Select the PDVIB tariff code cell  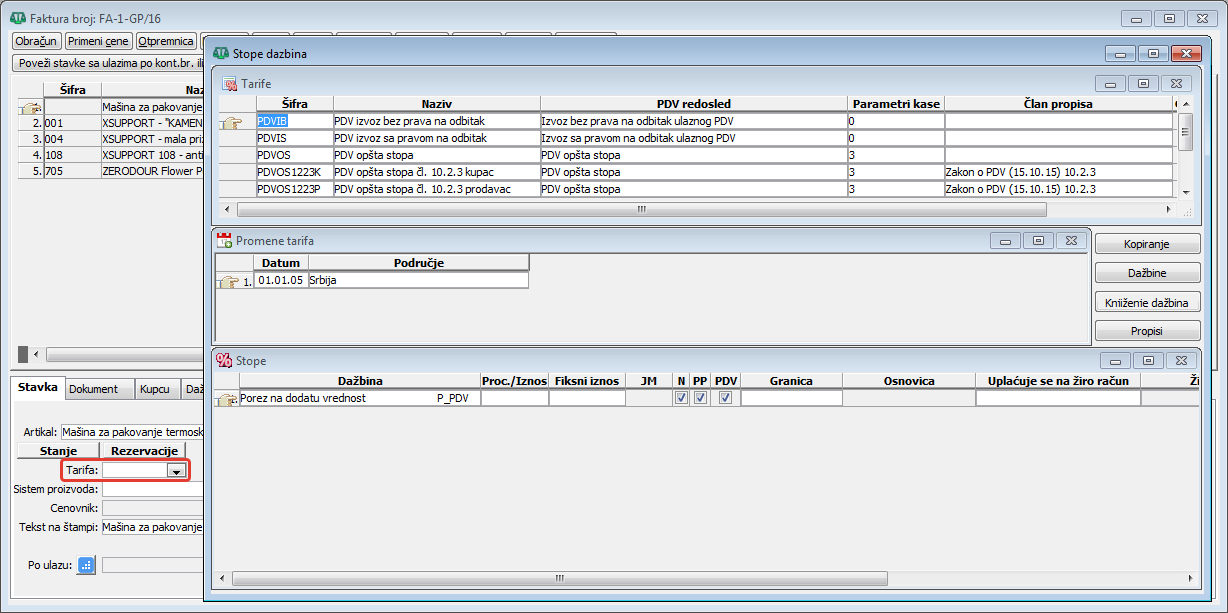pyautogui.click(x=294, y=121)
